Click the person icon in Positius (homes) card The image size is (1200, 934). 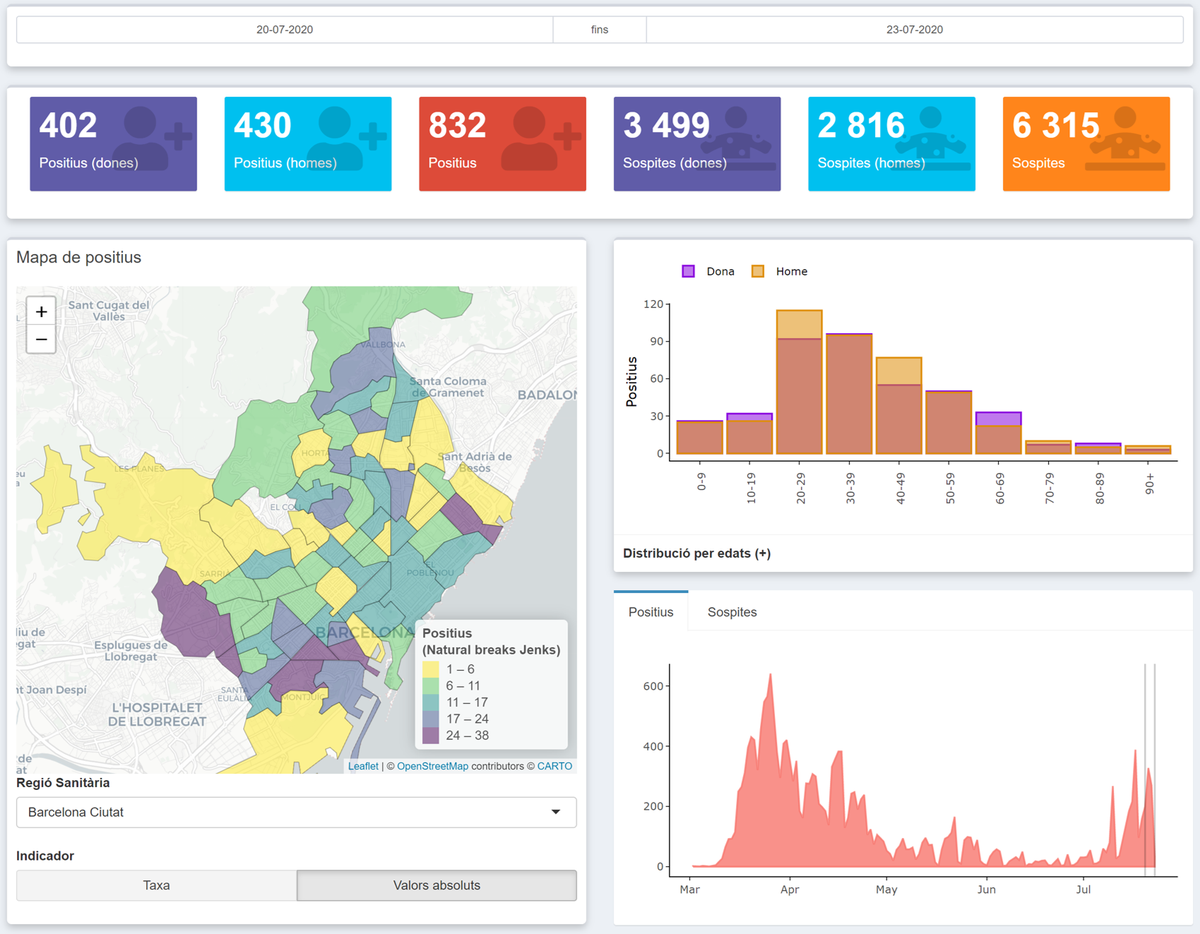[348, 136]
